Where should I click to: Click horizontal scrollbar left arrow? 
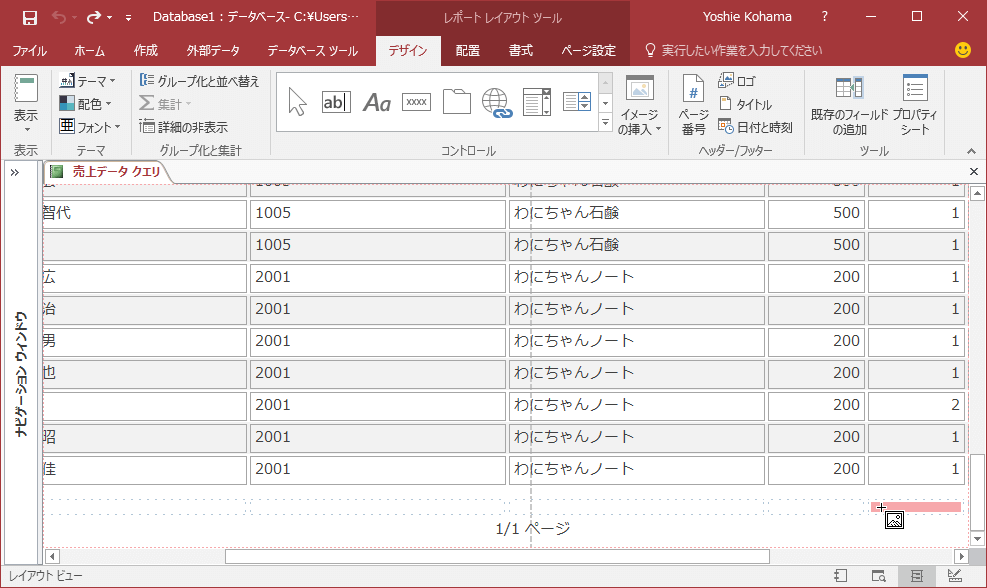coord(53,557)
